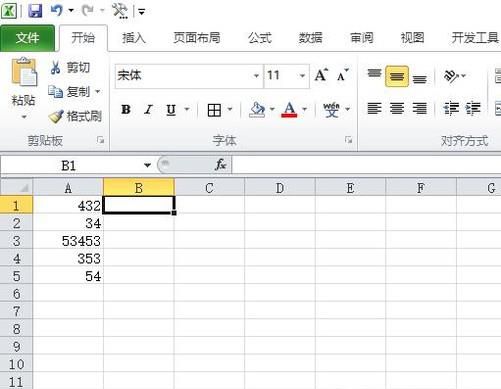
Task: Click the tools icon in quick access toolbar
Action: 119,11
